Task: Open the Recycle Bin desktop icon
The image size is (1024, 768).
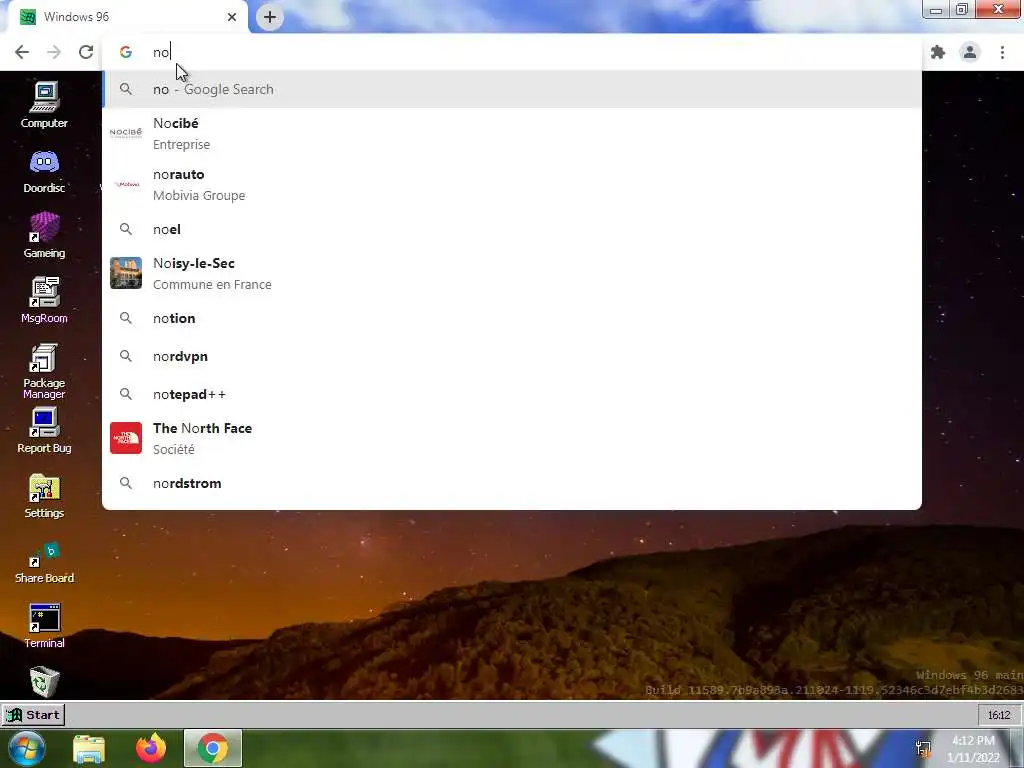Action: click(44, 681)
